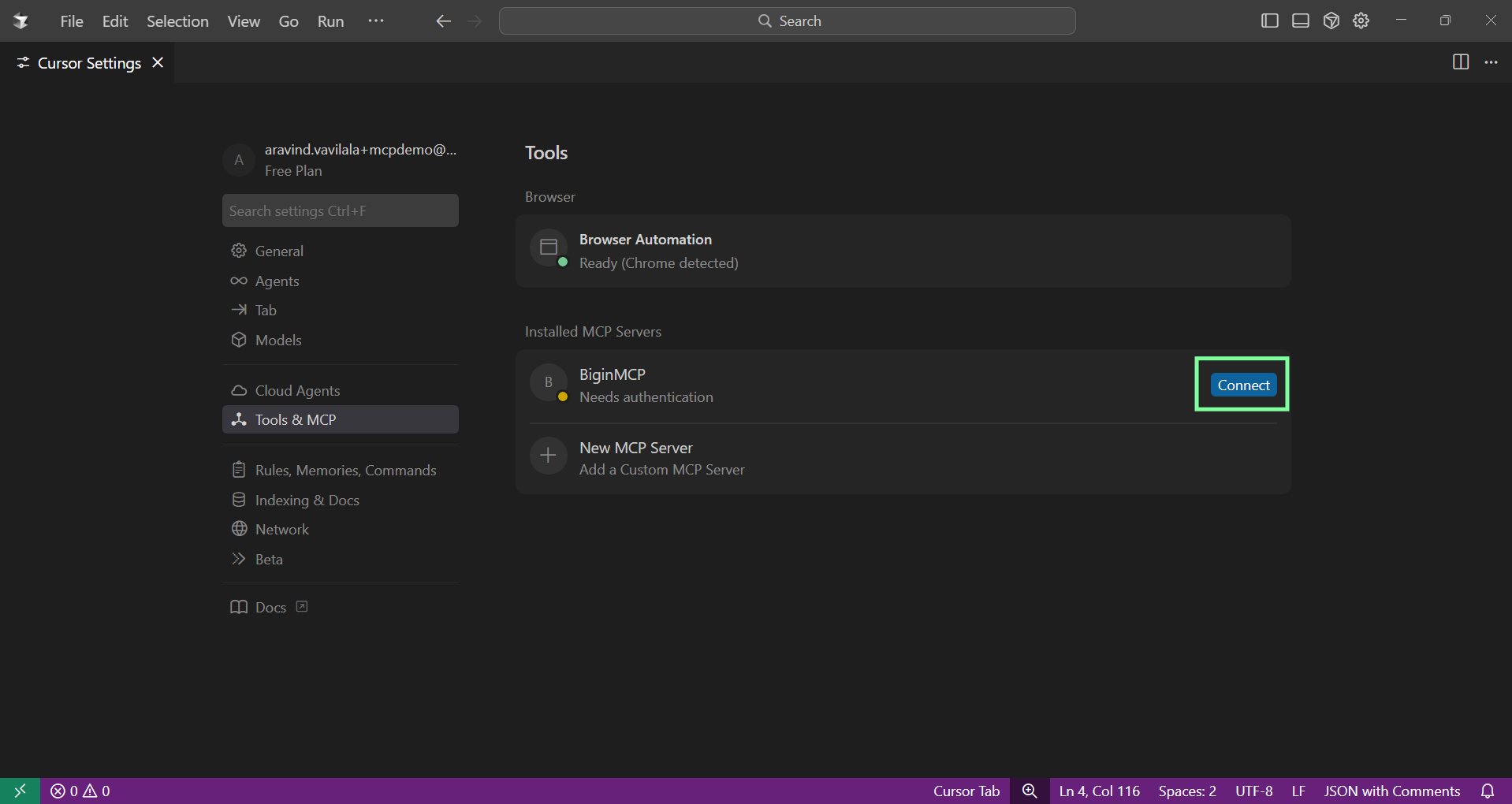Click the split editor icon
The image size is (1512, 804).
click(x=1460, y=62)
